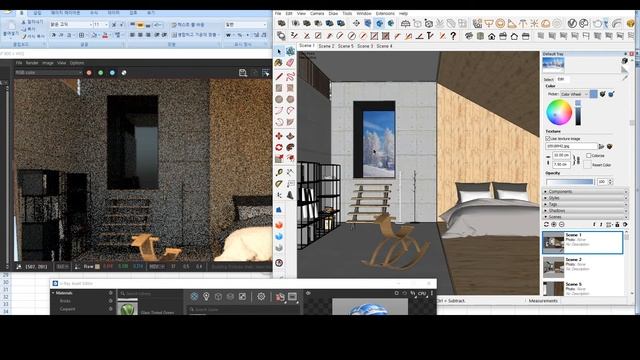Select the Protractor tool
The width and height of the screenshot is (640, 360).
279,184
